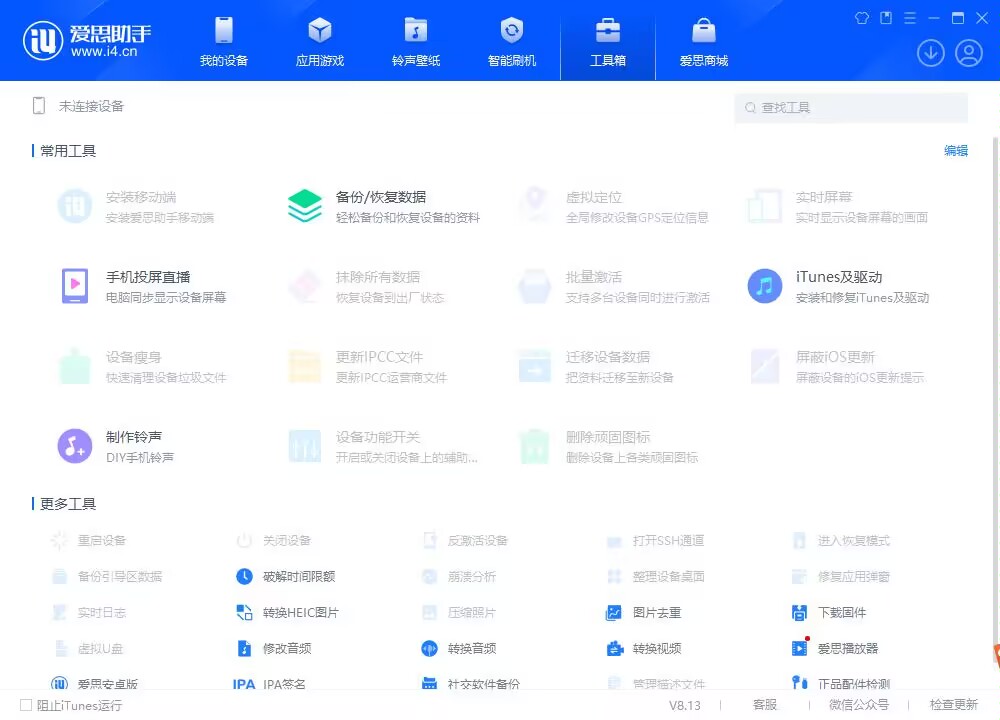Open the 图片去重 duplicate photo tool
1000x720 pixels.
615,612
